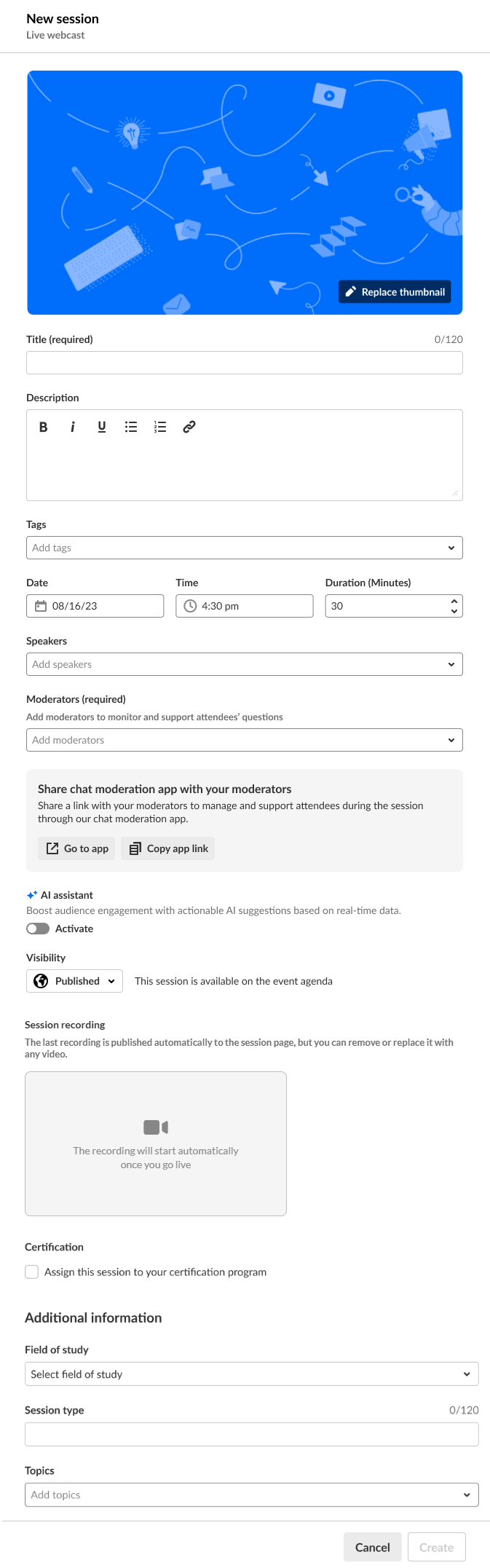Enable the AI assistant Activate toggle
This screenshot has height=1568, width=490.
[x=38, y=929]
